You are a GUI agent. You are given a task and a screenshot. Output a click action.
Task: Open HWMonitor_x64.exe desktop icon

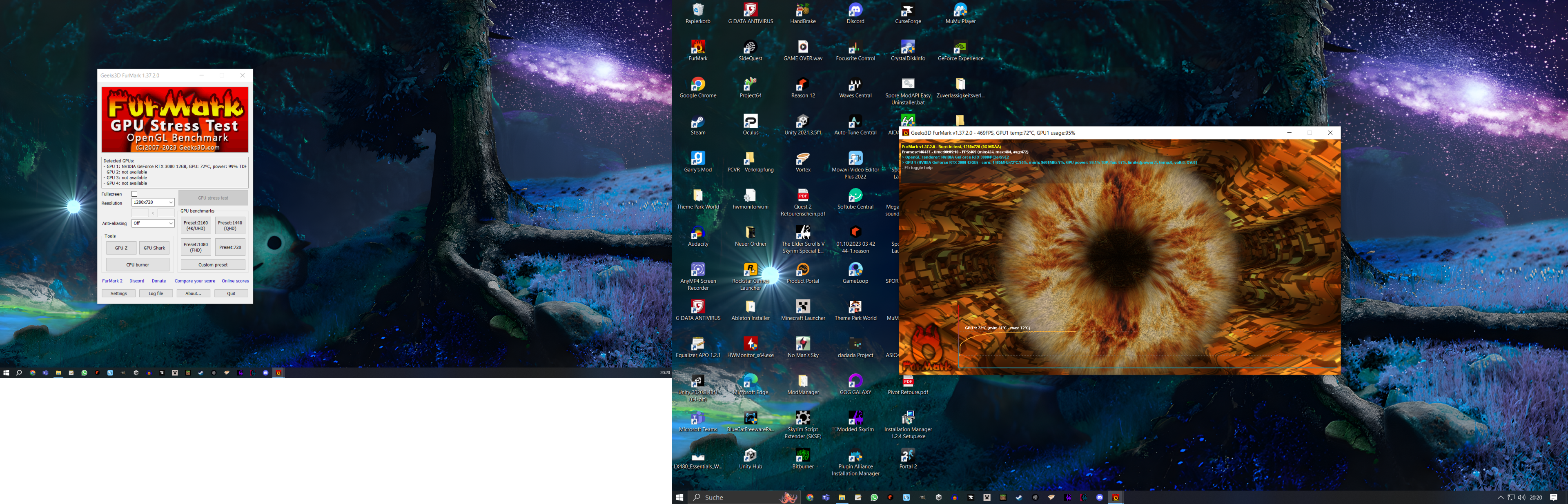coord(750,344)
